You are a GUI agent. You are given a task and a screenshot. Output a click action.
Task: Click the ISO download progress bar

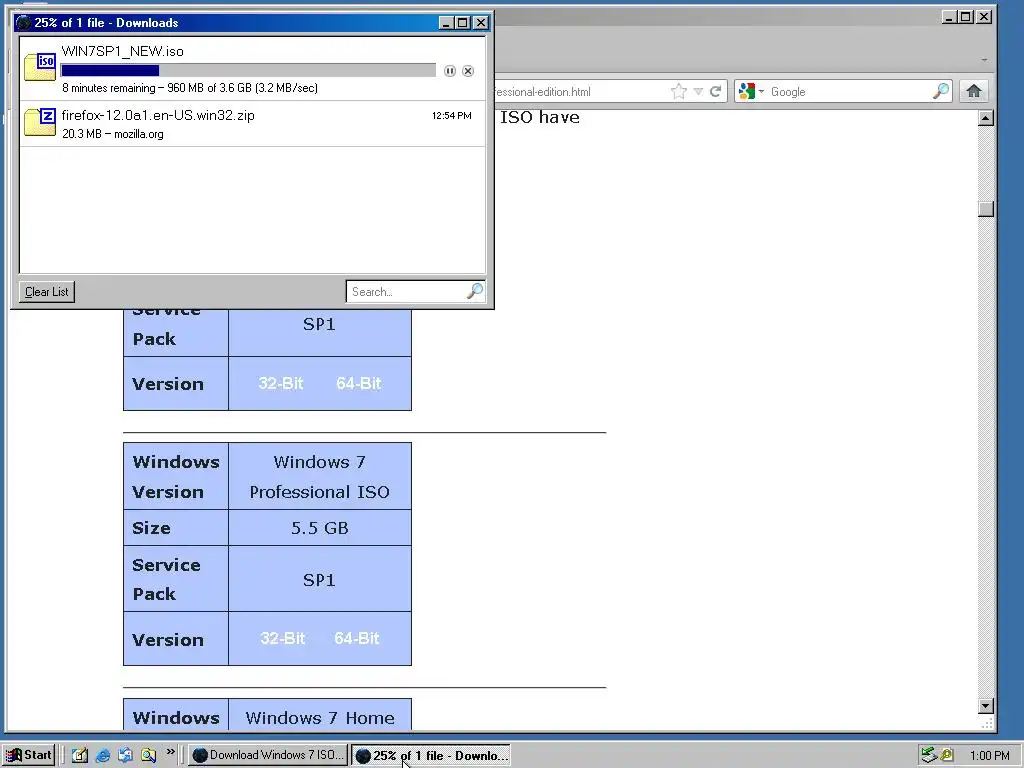[248, 71]
